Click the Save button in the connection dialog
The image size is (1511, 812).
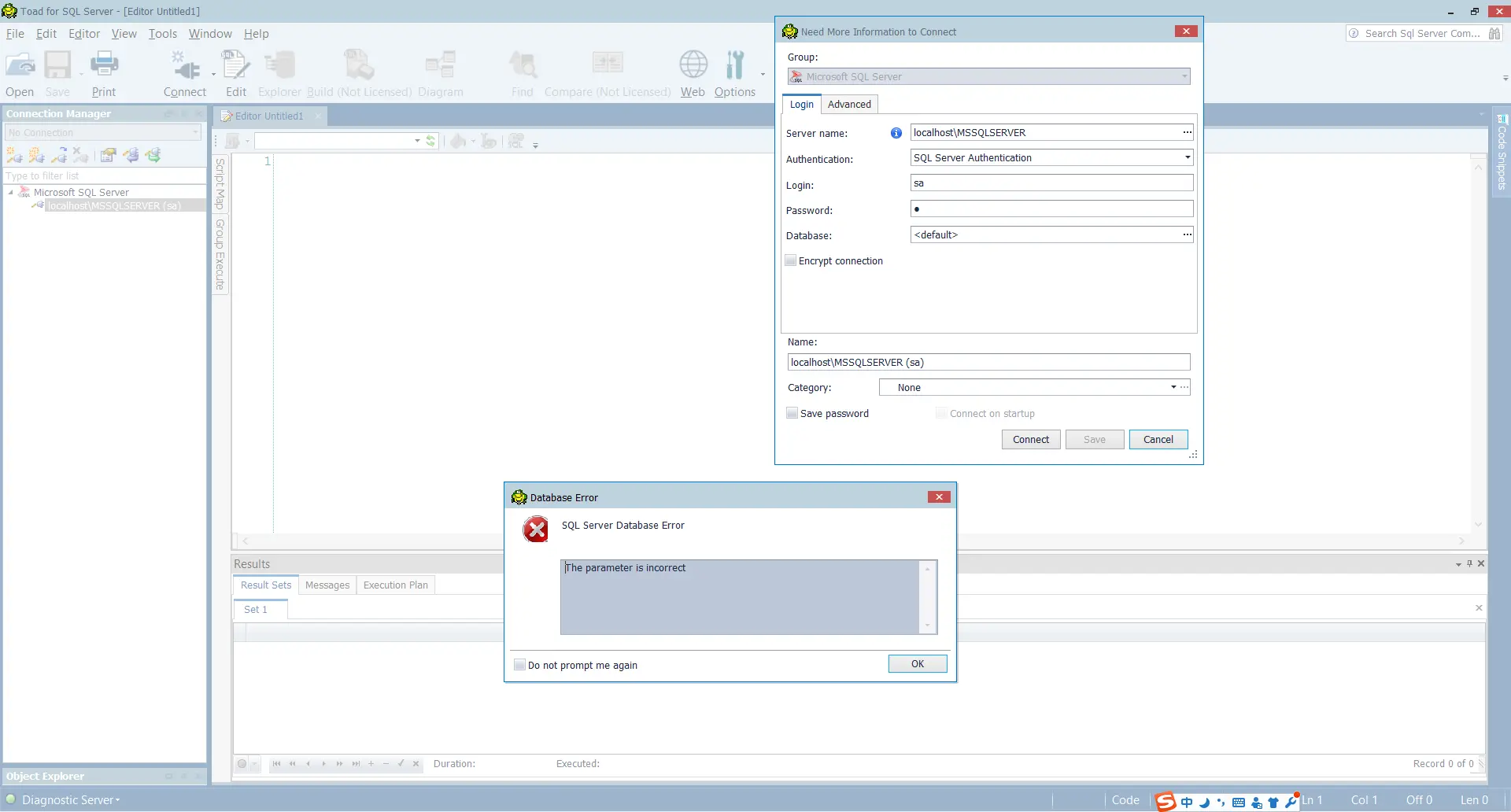tap(1095, 439)
